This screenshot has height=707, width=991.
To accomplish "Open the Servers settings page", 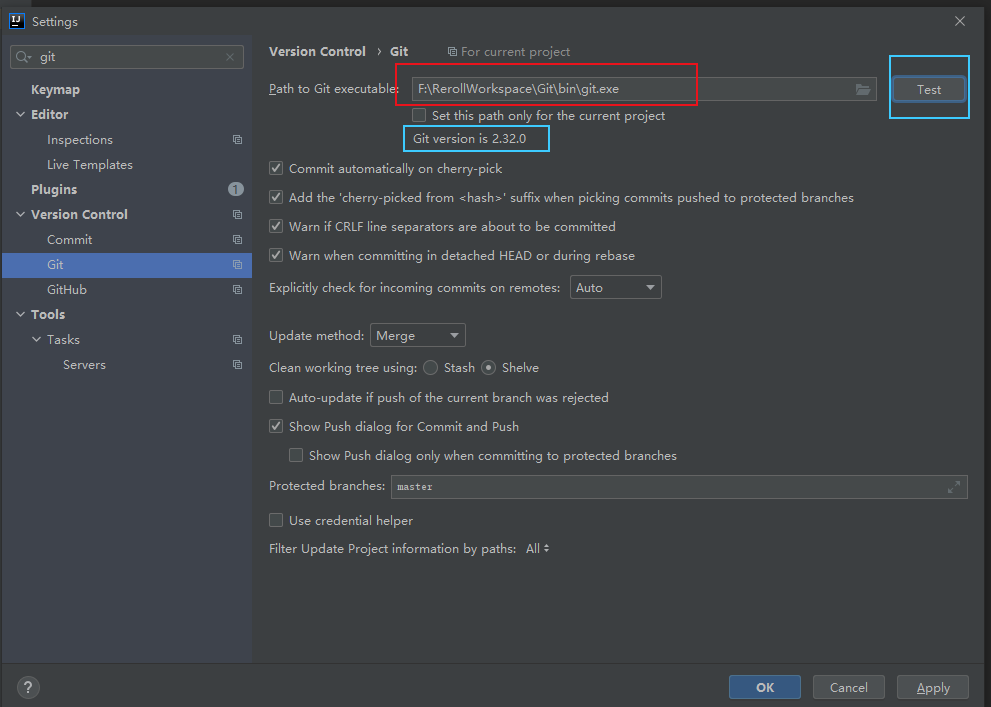I will tap(84, 365).
